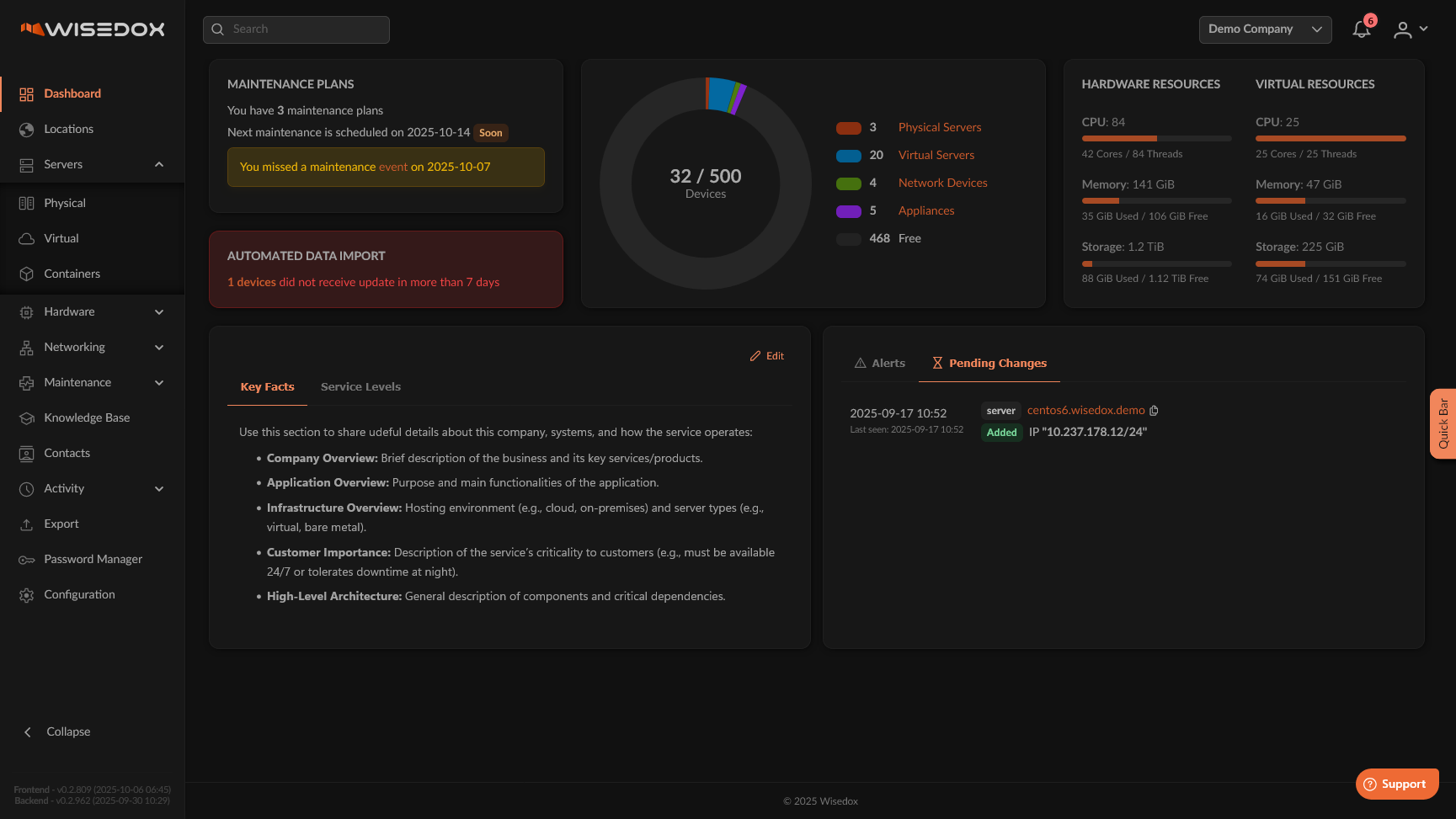The image size is (1456, 819).
Task: Switch to the Alerts tab
Action: coord(879,364)
